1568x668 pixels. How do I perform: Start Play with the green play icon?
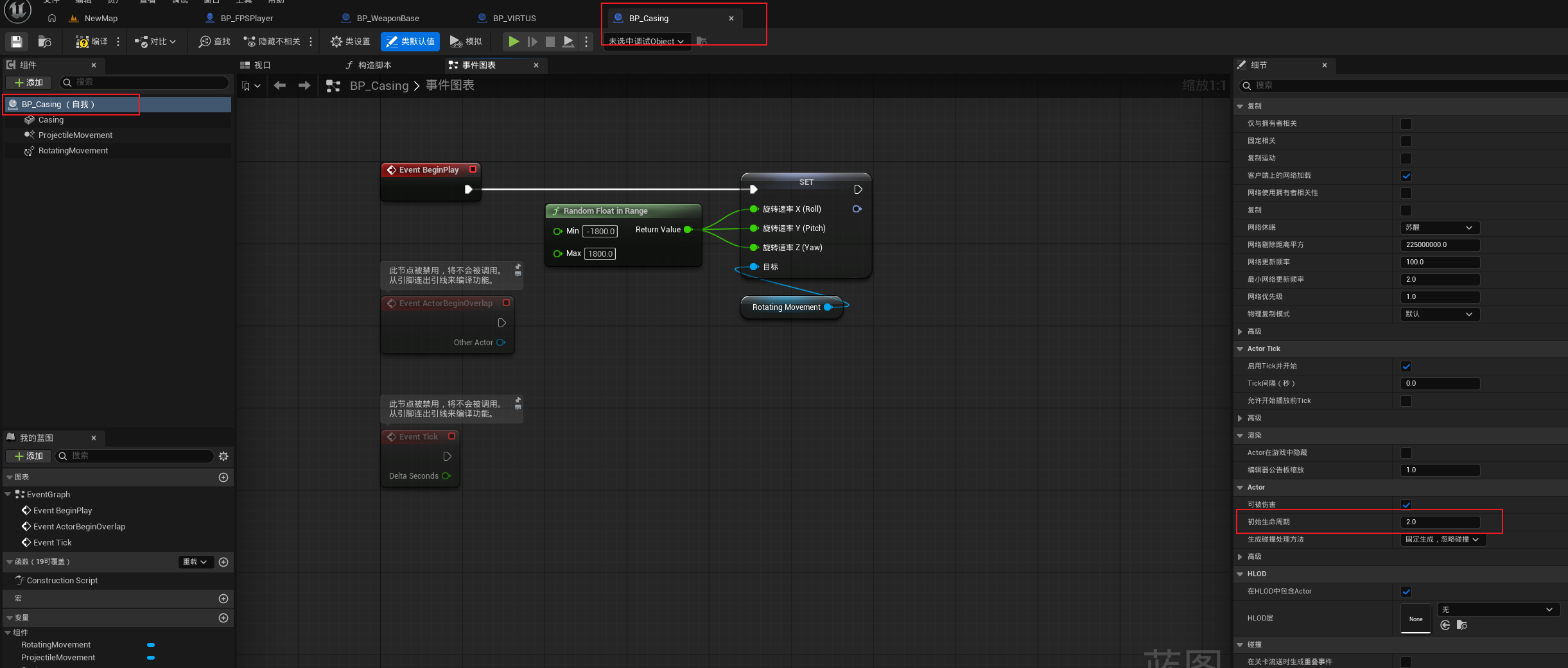click(514, 42)
